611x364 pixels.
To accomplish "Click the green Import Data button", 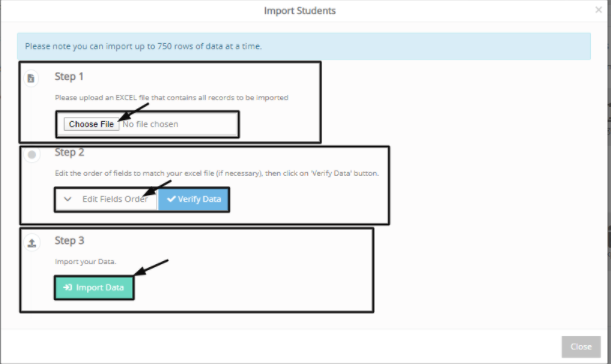I will tap(94, 288).
